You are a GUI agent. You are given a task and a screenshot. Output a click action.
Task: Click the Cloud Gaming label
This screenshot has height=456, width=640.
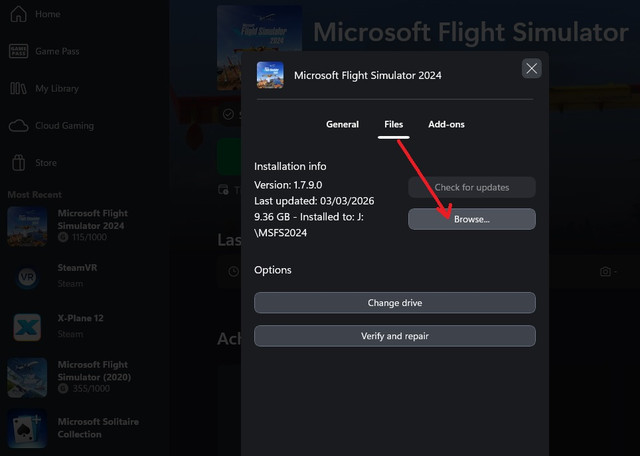pyautogui.click(x=64, y=126)
